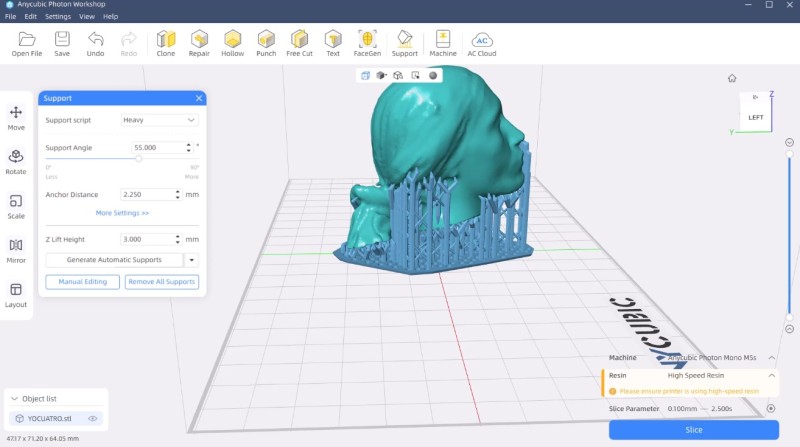Viewport: 800px width, 447px height.
Task: Click Remove All Supports button
Action: point(162,282)
